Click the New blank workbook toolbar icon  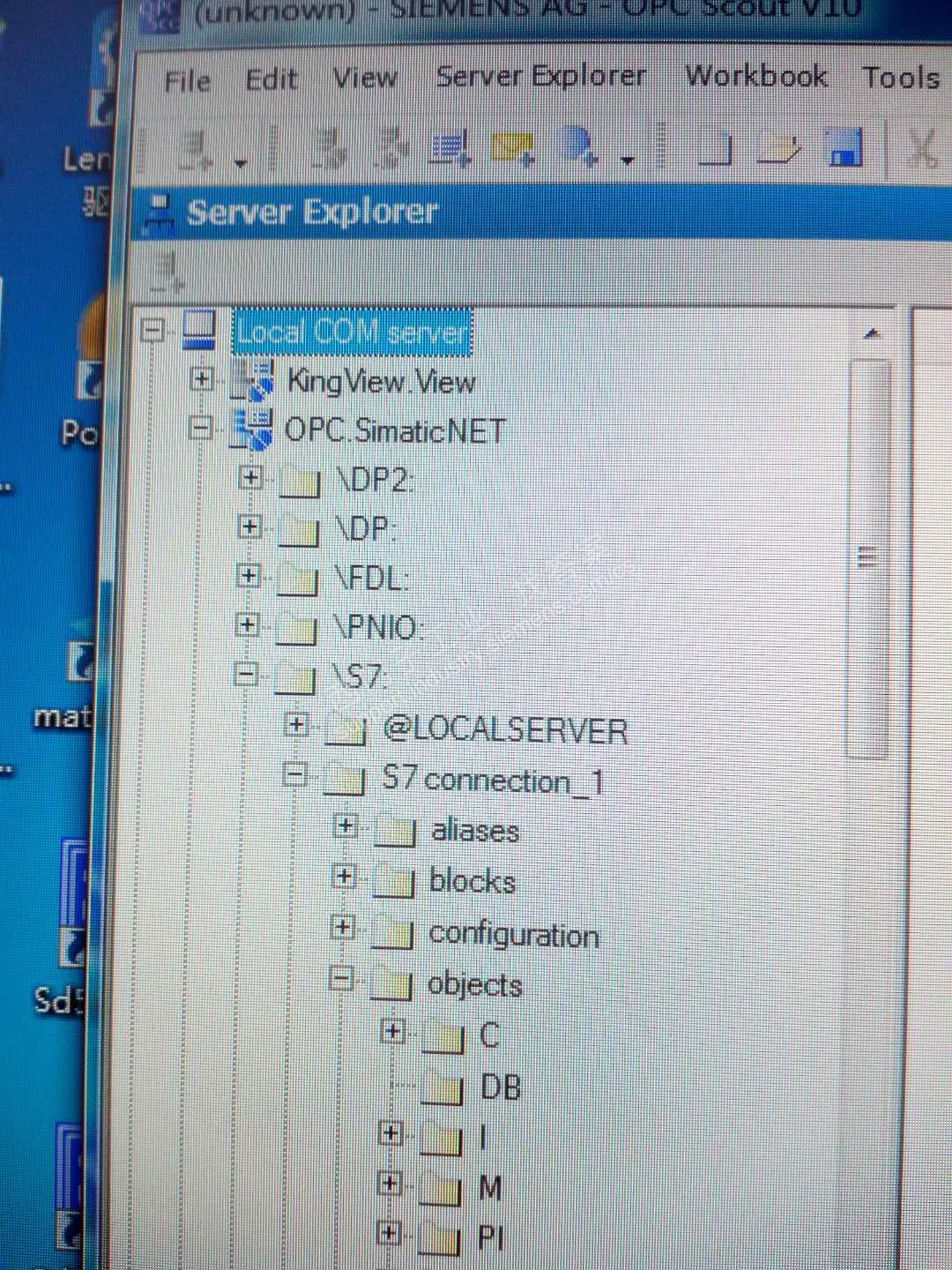[x=714, y=147]
